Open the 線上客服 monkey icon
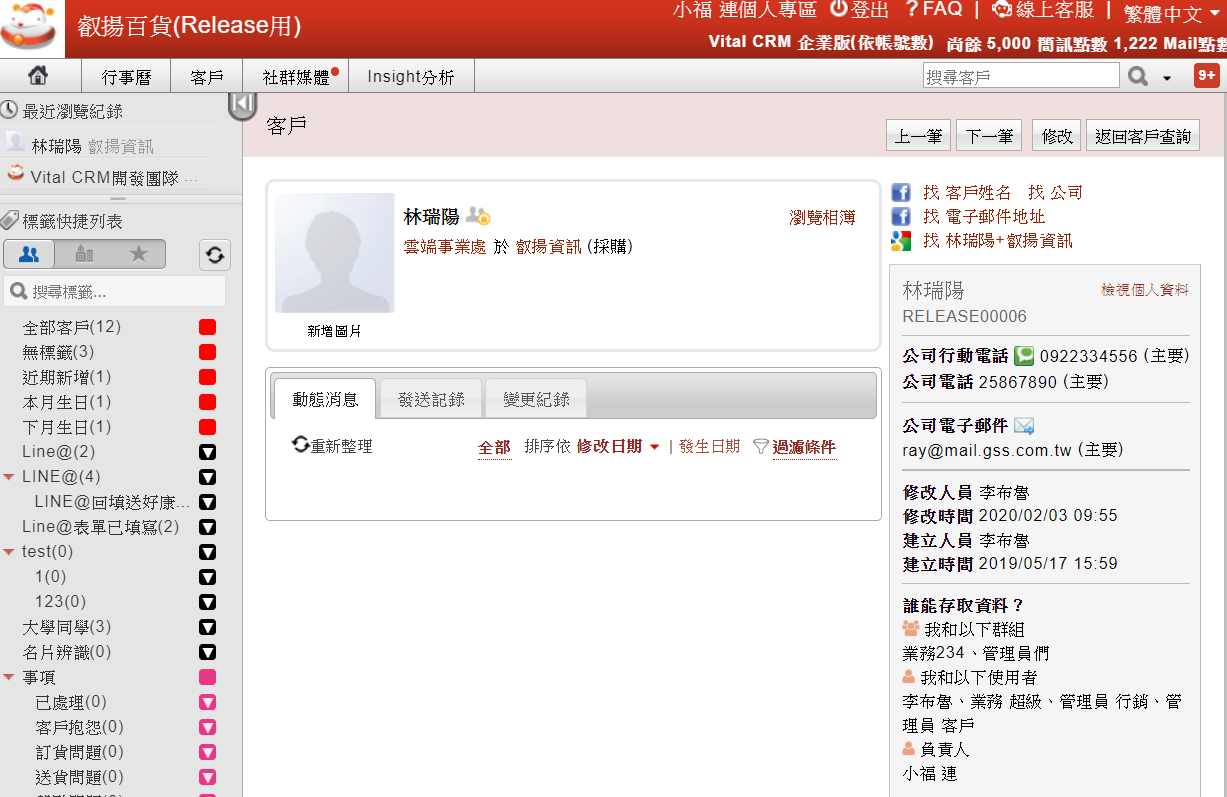Viewport: 1227px width, 797px height. coord(1000,9)
